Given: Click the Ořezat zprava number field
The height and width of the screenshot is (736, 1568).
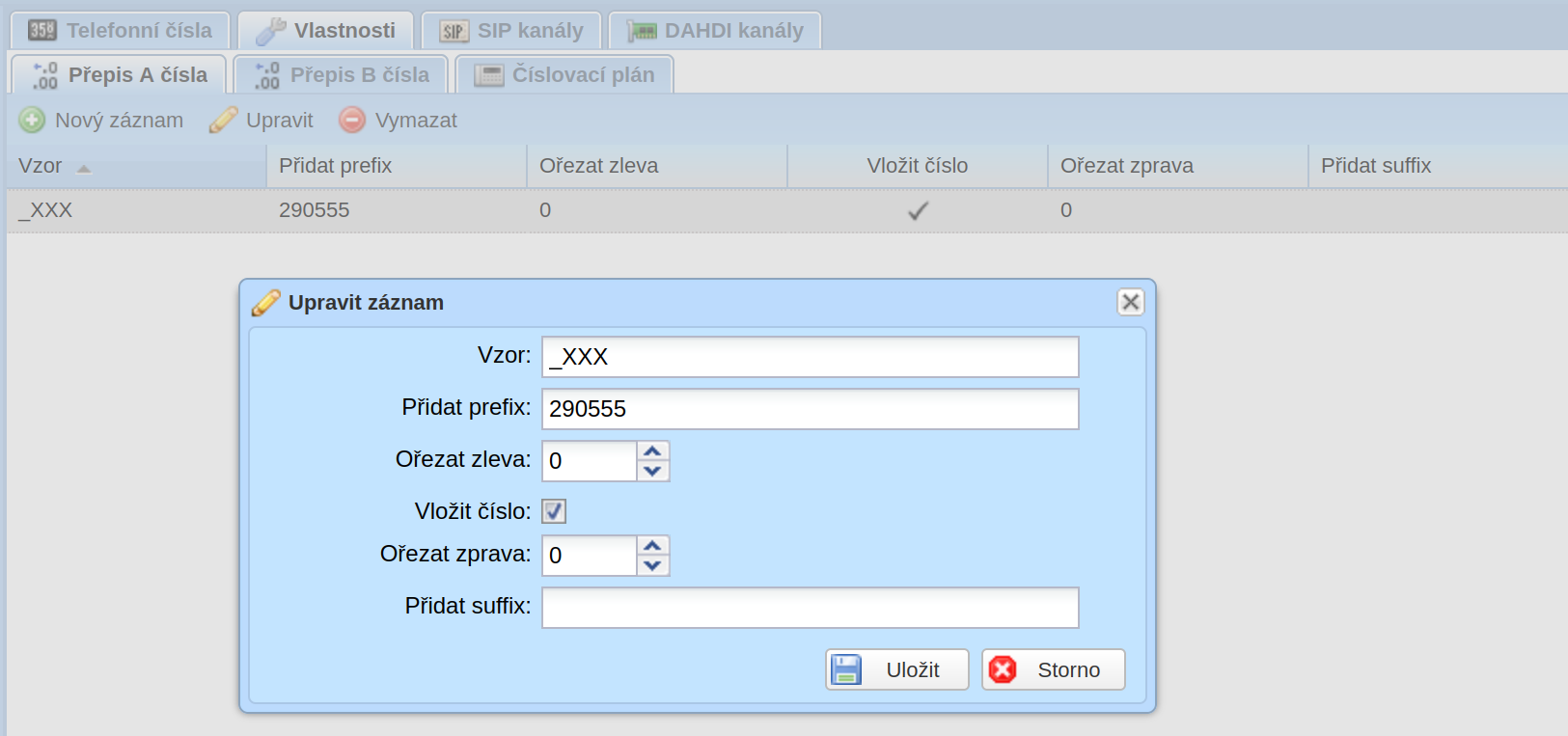Looking at the screenshot, I should (x=590, y=556).
